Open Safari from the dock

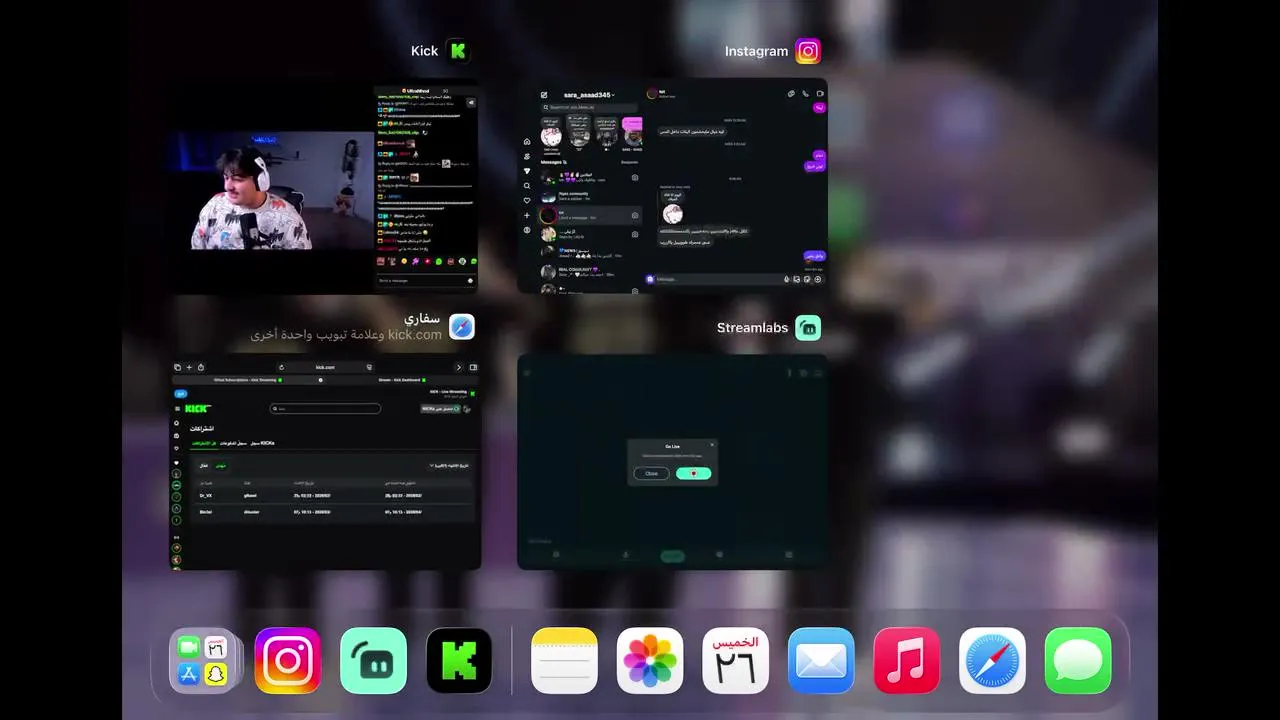click(x=993, y=661)
